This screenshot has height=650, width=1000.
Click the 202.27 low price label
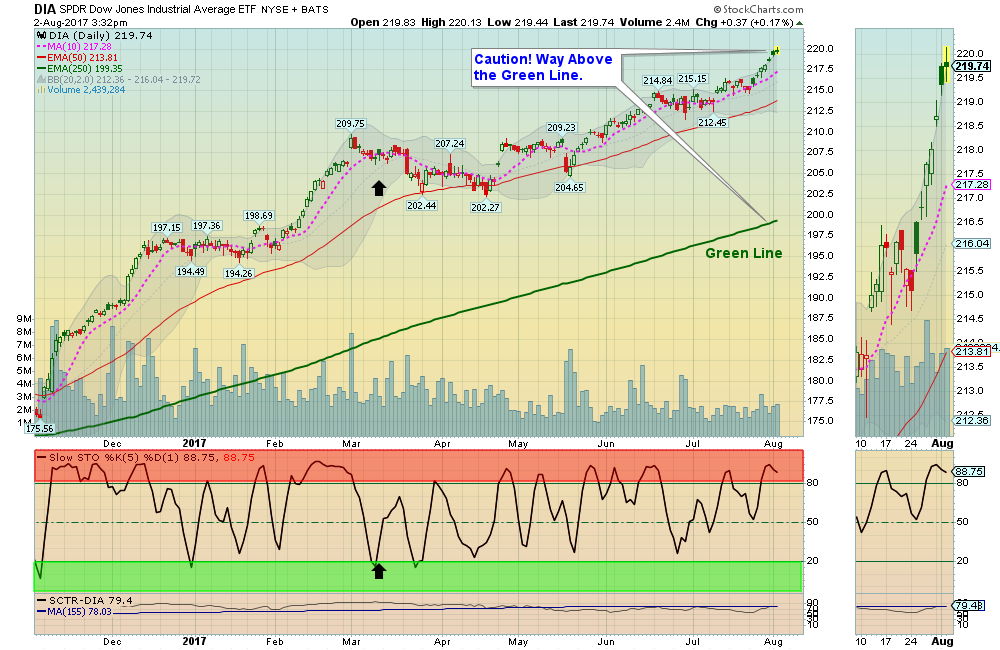click(485, 207)
